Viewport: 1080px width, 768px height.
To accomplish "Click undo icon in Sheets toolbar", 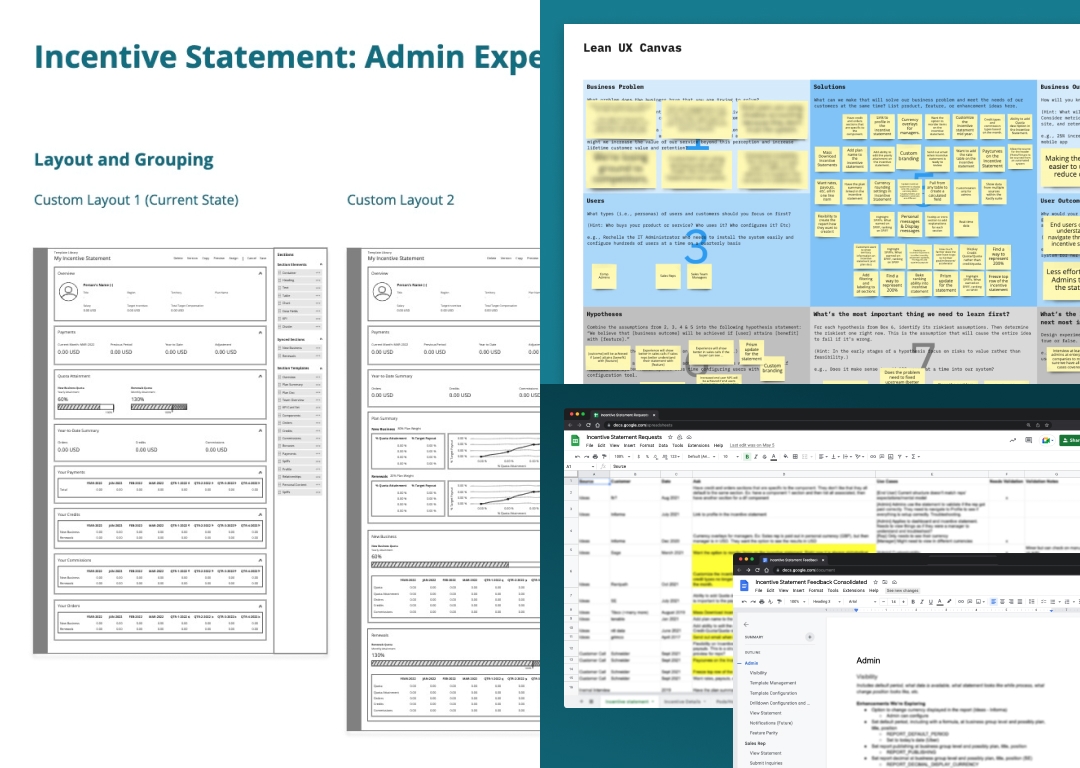I will pos(577,457).
